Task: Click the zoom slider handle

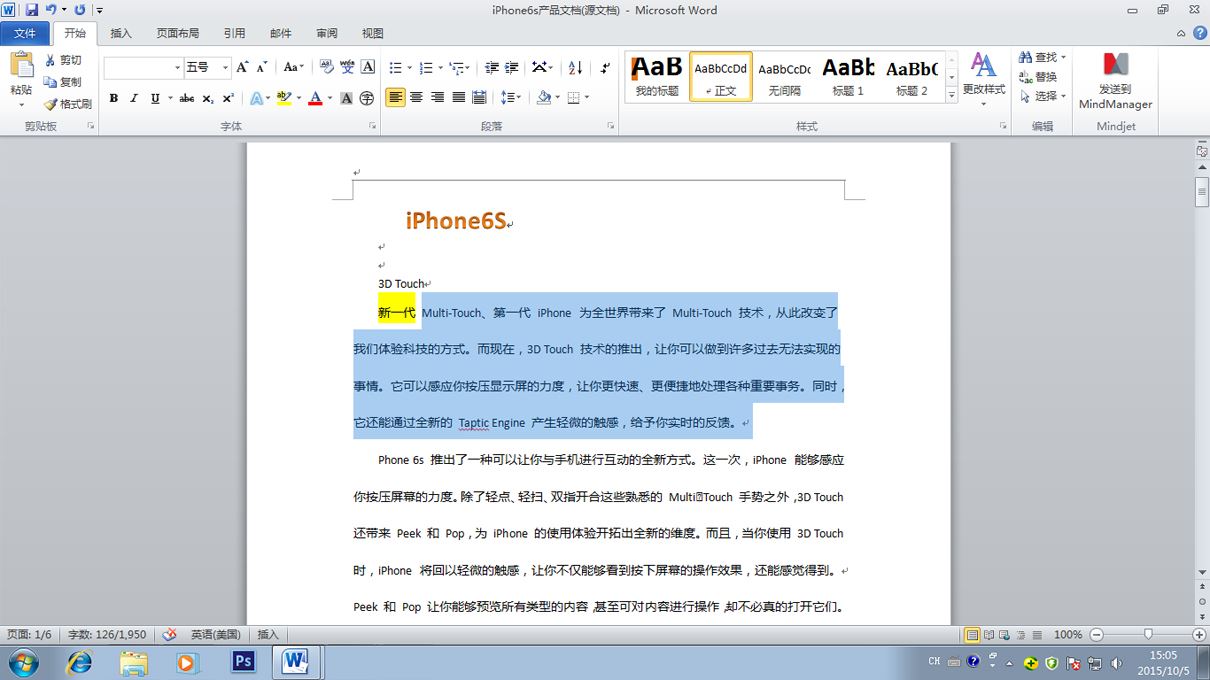Action: tap(1148, 634)
